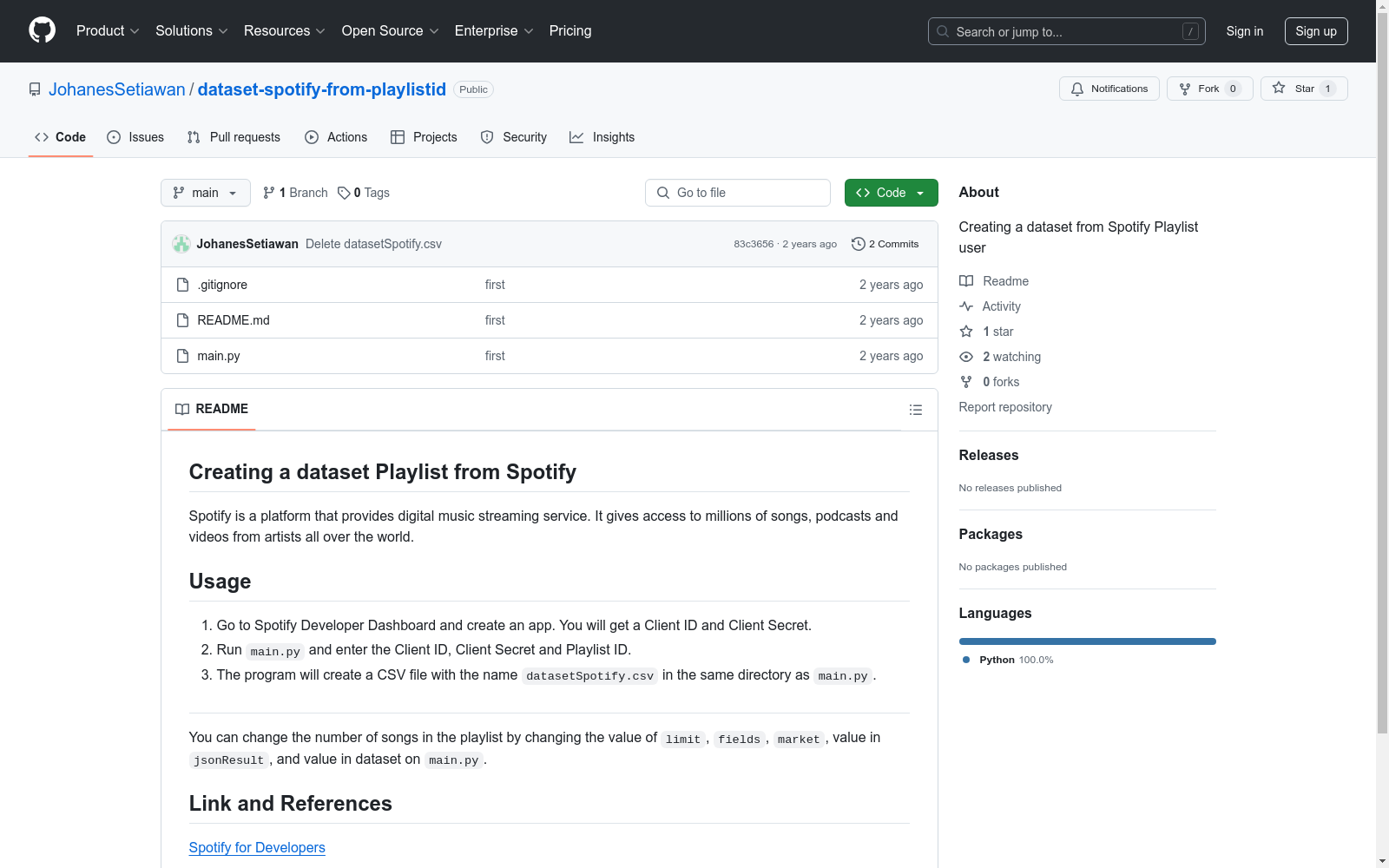Viewport: 1389px width, 868px height.
Task: Open the Spotify for Developers link
Action: [x=257, y=847]
